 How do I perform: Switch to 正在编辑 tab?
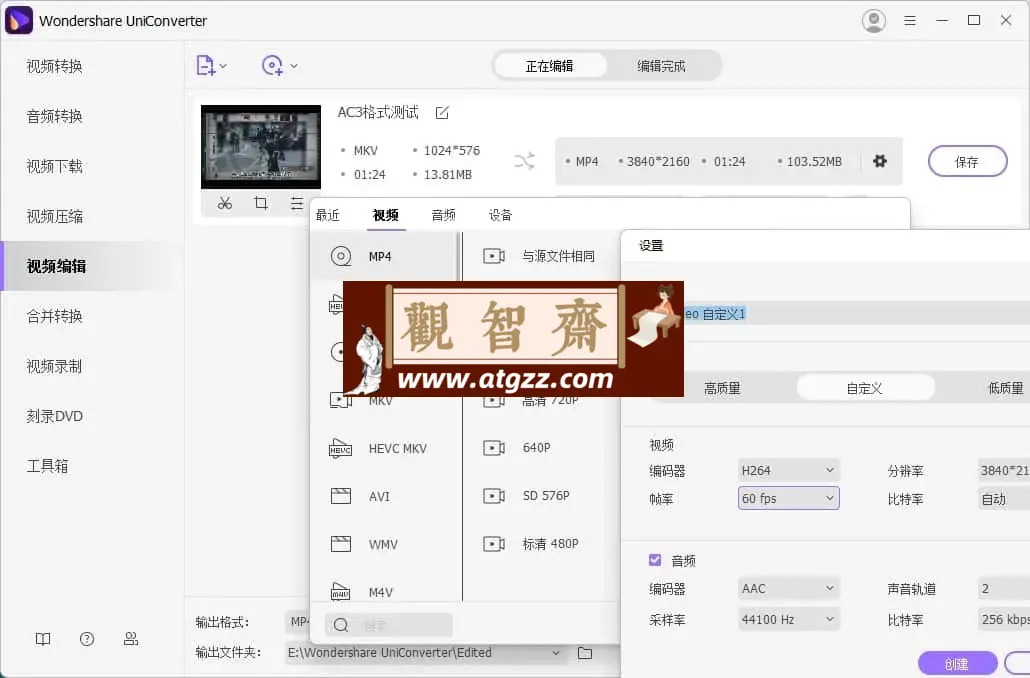[x=549, y=66]
